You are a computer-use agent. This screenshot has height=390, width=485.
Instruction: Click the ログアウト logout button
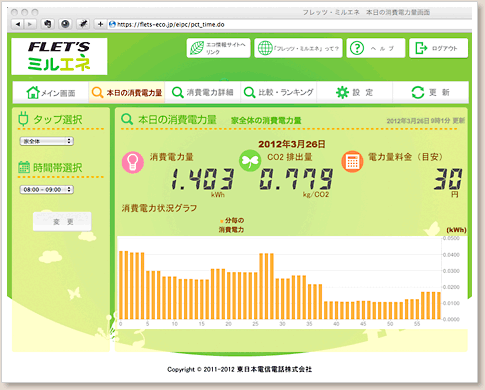[438, 48]
